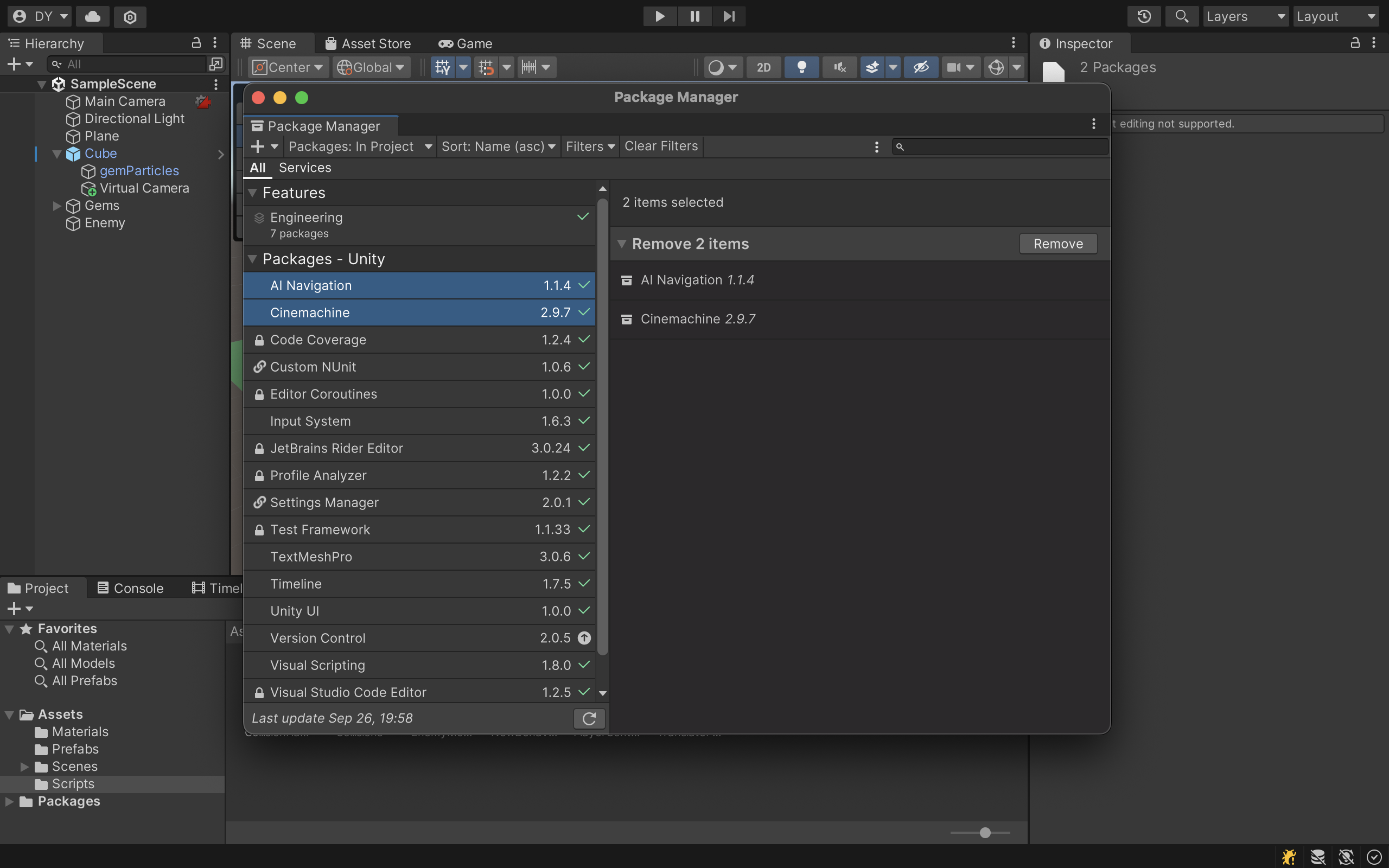This screenshot has height=868, width=1389.
Task: Click the activity progress checkmark icon
Action: click(x=1374, y=857)
